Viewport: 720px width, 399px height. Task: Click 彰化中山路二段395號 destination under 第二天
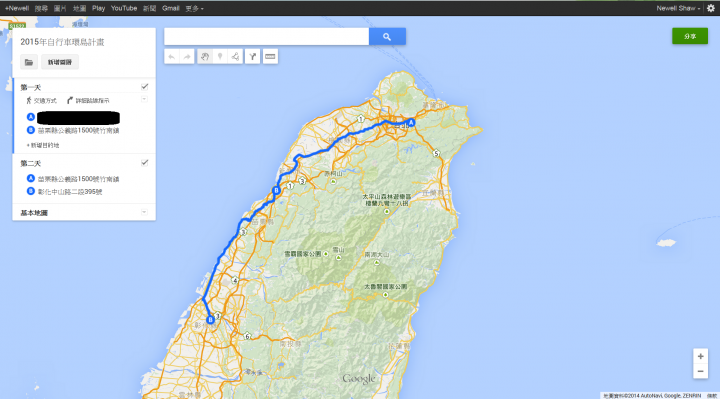click(70, 191)
